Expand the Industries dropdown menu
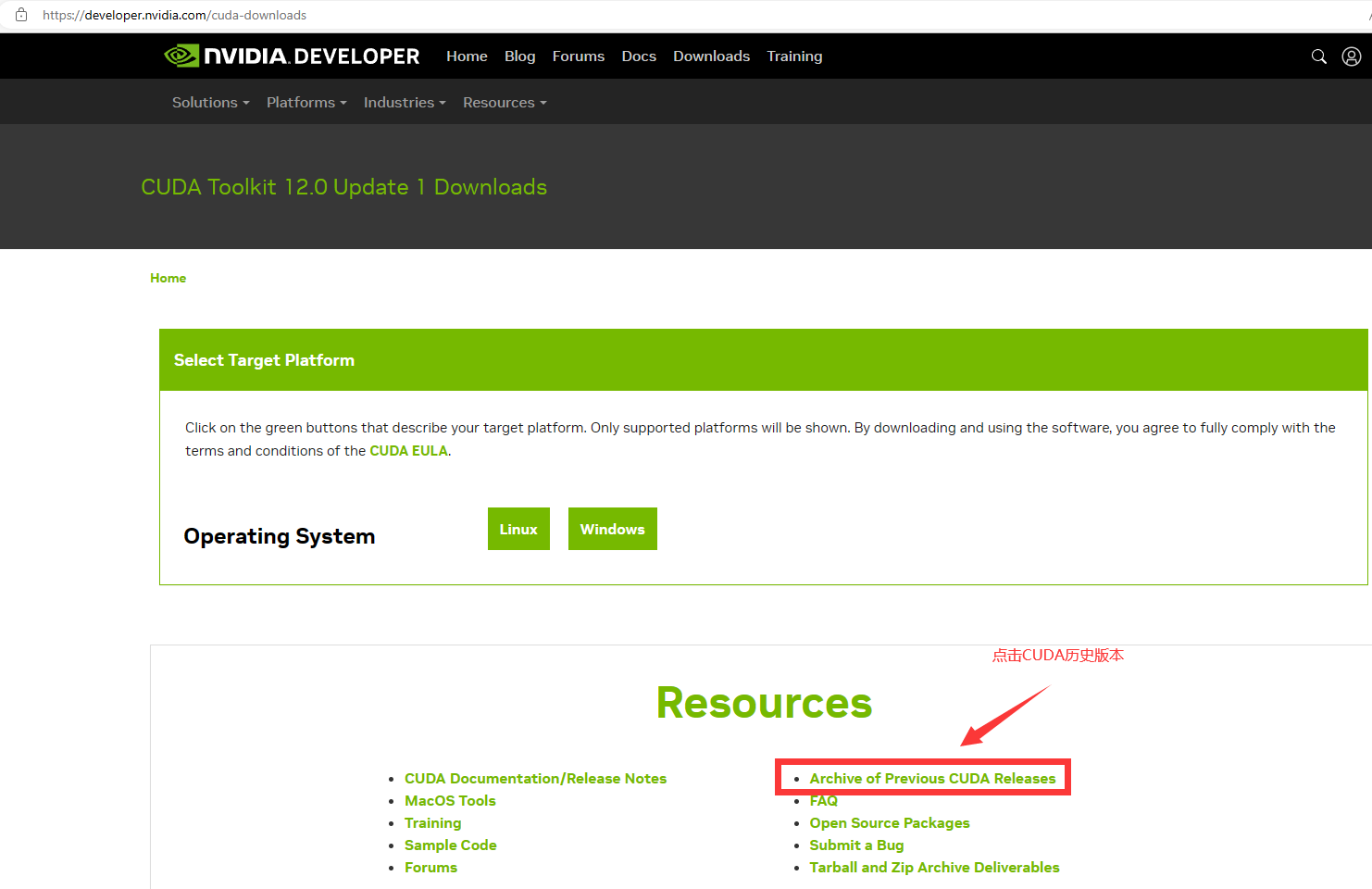Image resolution: width=1372 pixels, height=889 pixels. (x=405, y=102)
